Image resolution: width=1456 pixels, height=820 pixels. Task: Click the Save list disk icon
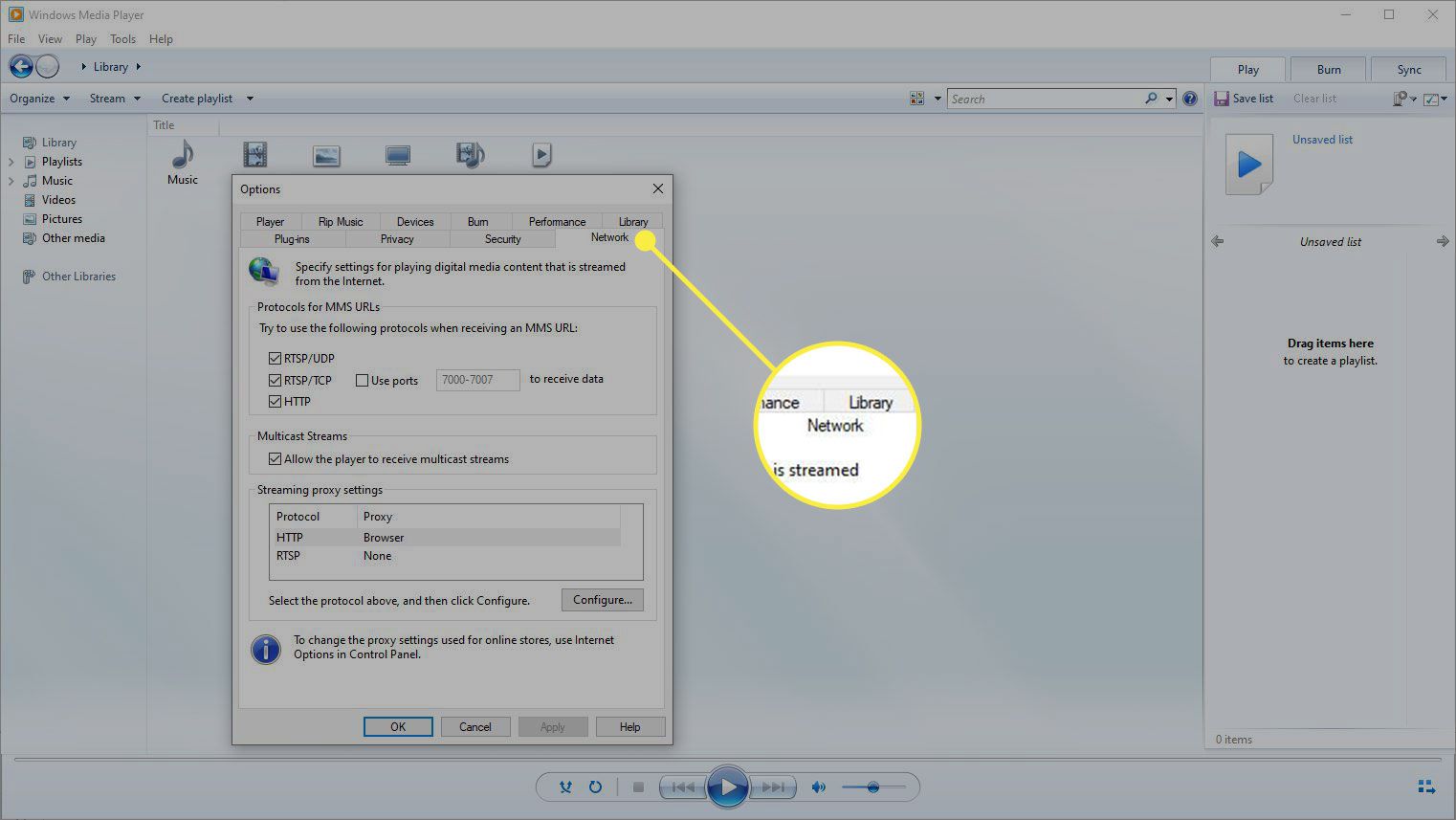pyautogui.click(x=1221, y=99)
